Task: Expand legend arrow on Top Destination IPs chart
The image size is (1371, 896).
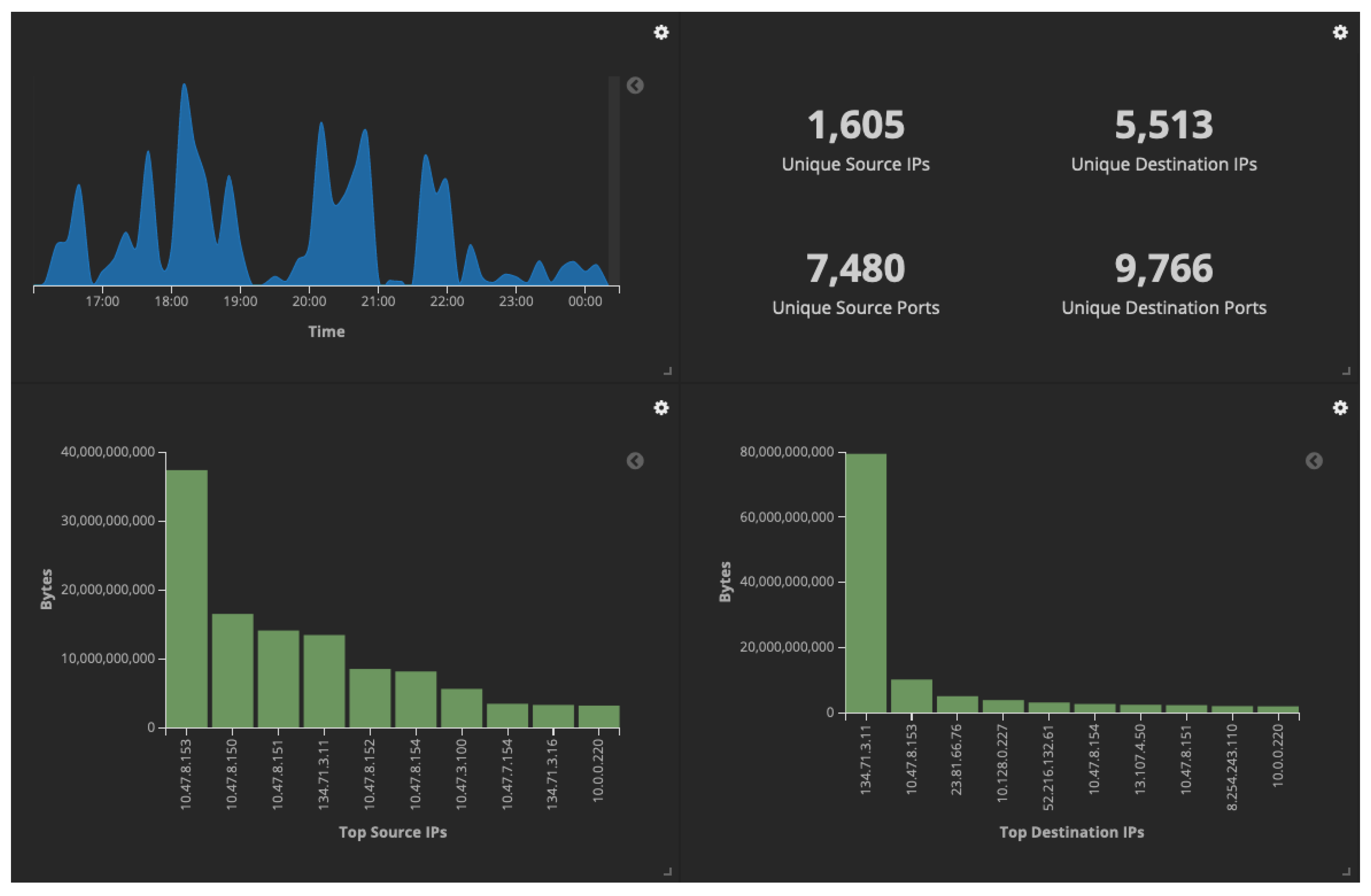Action: (1314, 461)
